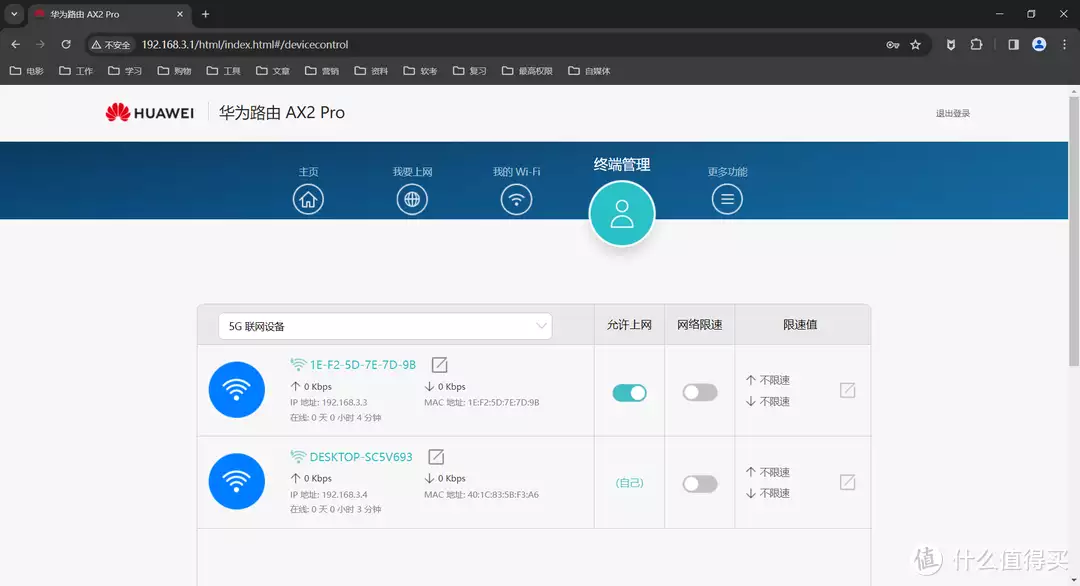Edit speed limit values for 1E-F2-5D-7E-7D-9B
Image resolution: width=1080 pixels, height=586 pixels.
click(847, 390)
